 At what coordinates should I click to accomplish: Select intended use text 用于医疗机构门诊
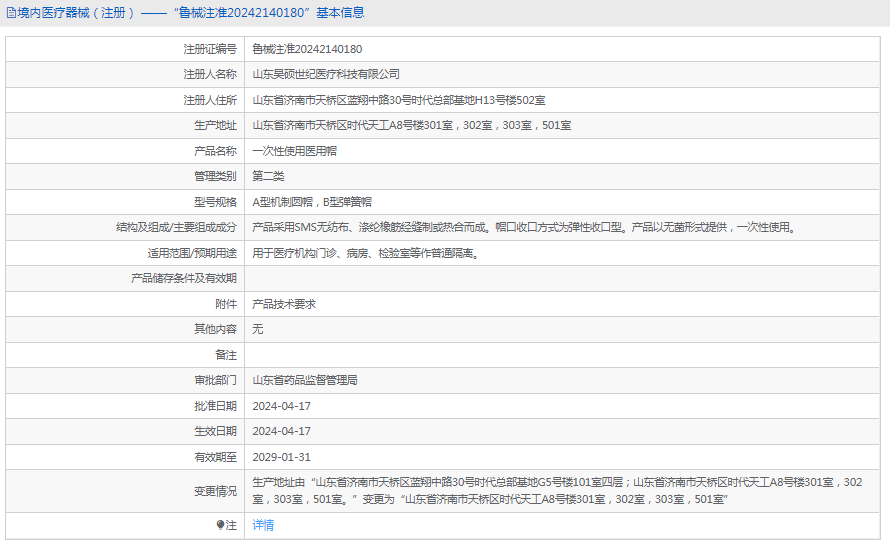pyautogui.click(x=367, y=253)
